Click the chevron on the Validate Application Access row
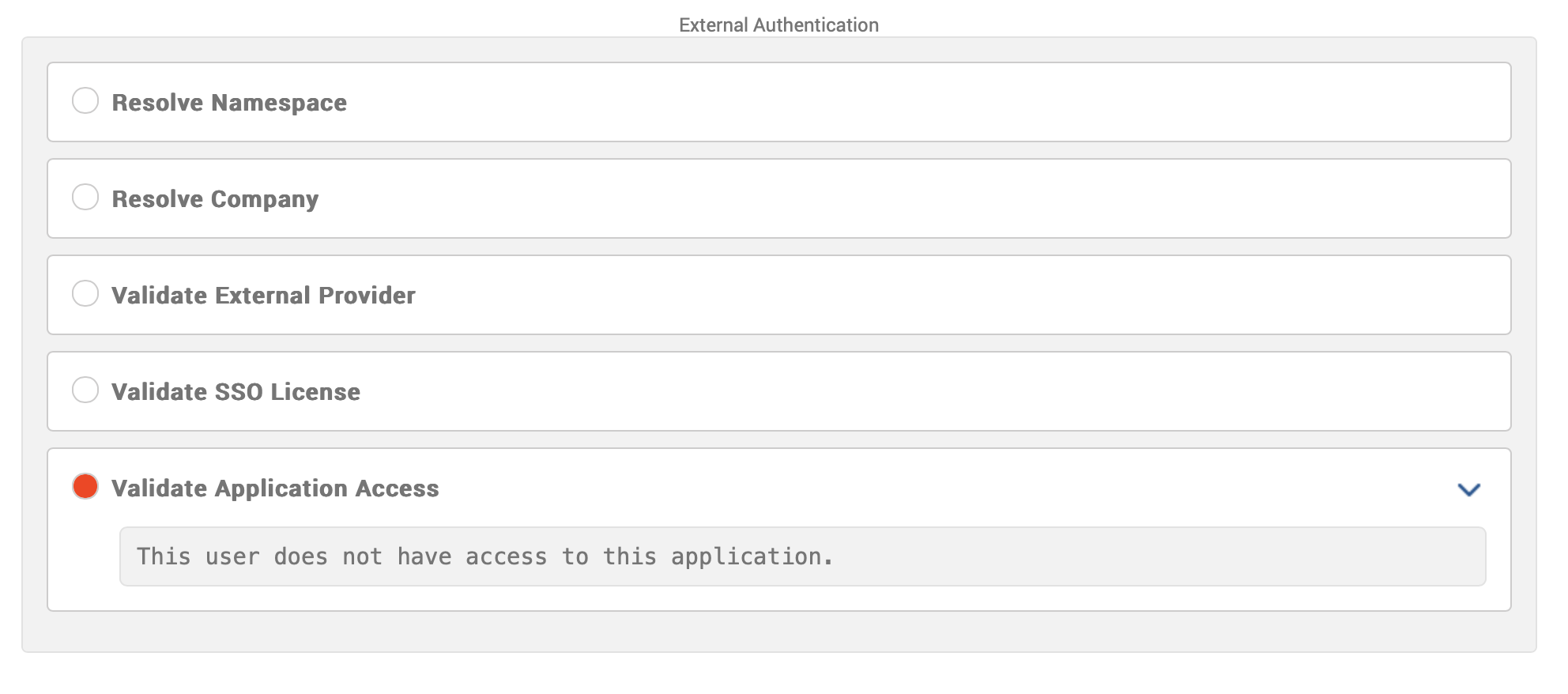The height and width of the screenshot is (694, 1568). (1468, 488)
